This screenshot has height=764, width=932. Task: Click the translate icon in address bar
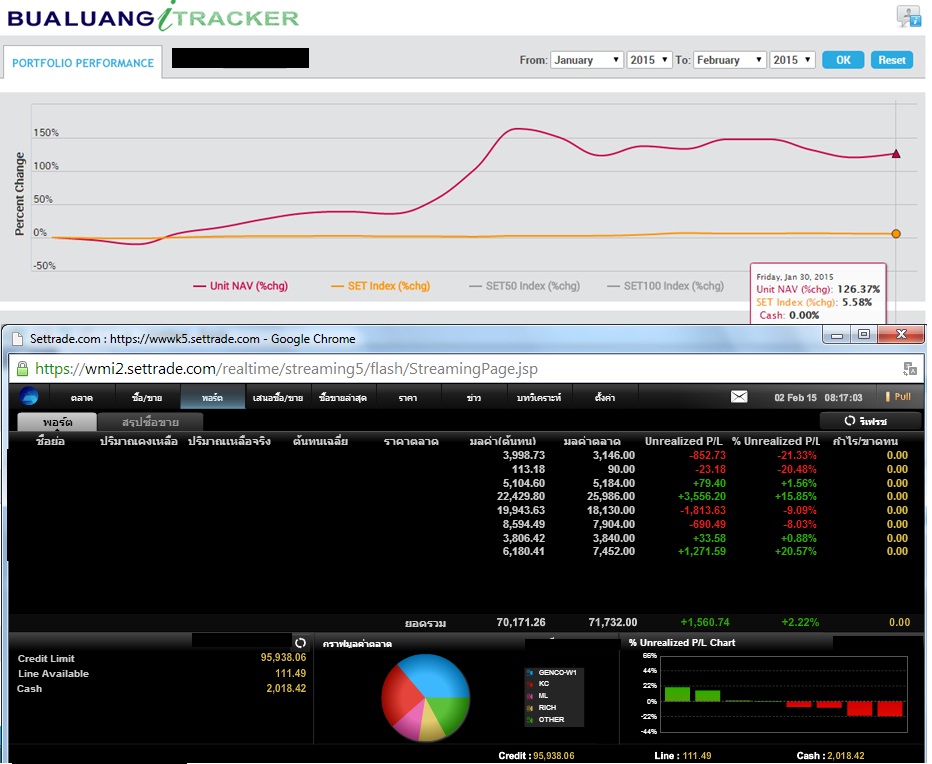(909, 369)
